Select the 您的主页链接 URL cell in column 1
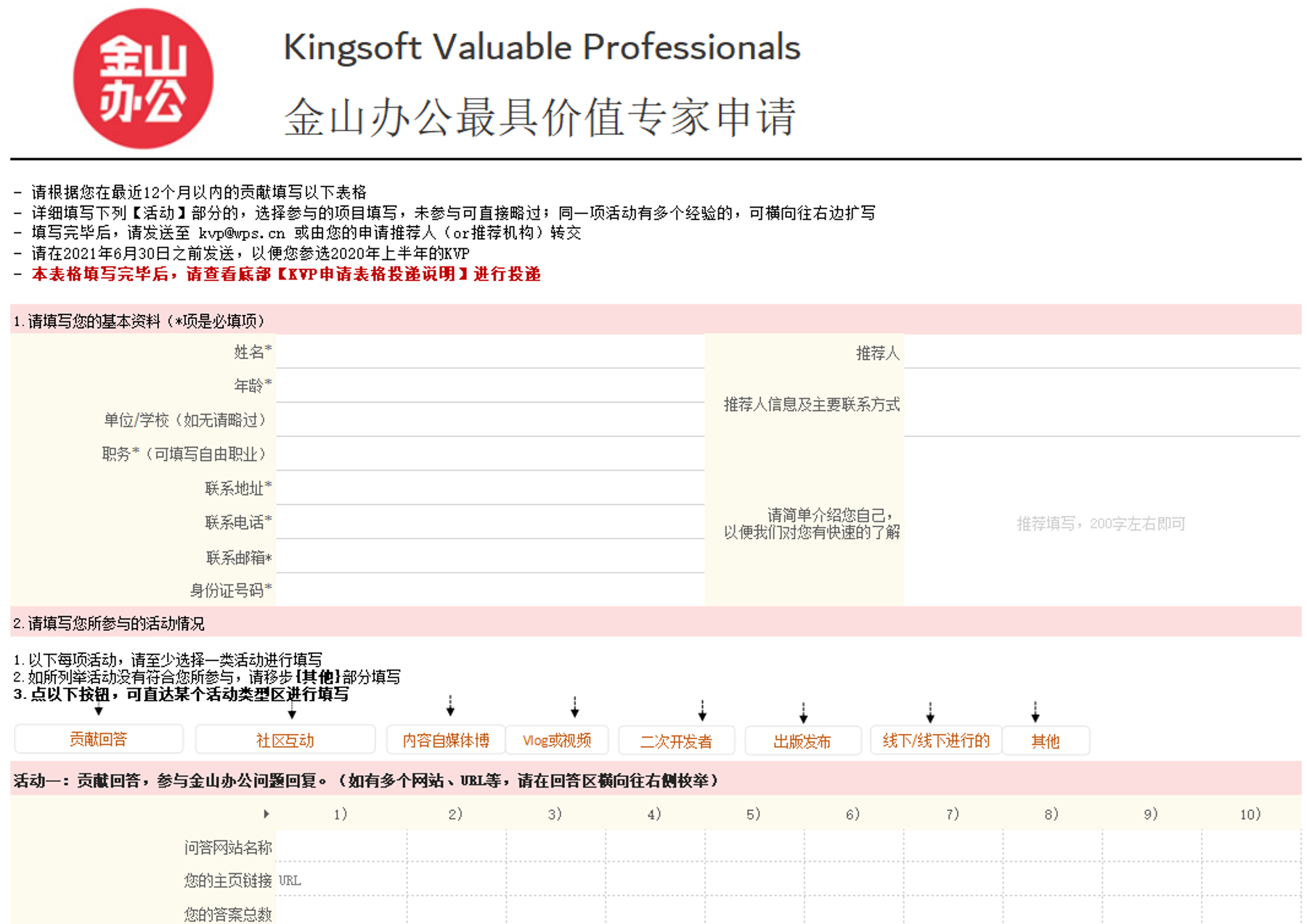The image size is (1307, 924). [x=341, y=880]
